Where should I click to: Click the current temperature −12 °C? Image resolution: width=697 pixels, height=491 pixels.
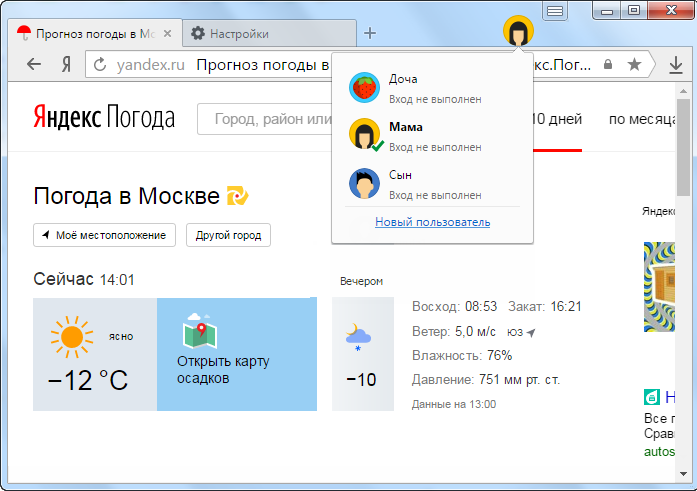click(x=88, y=380)
